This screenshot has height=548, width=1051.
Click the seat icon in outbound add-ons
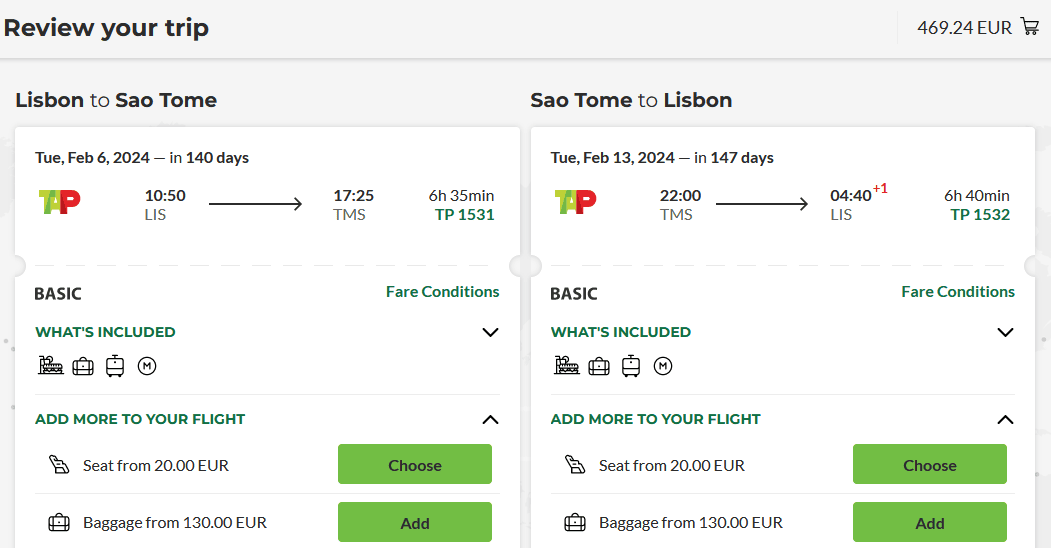pos(59,465)
